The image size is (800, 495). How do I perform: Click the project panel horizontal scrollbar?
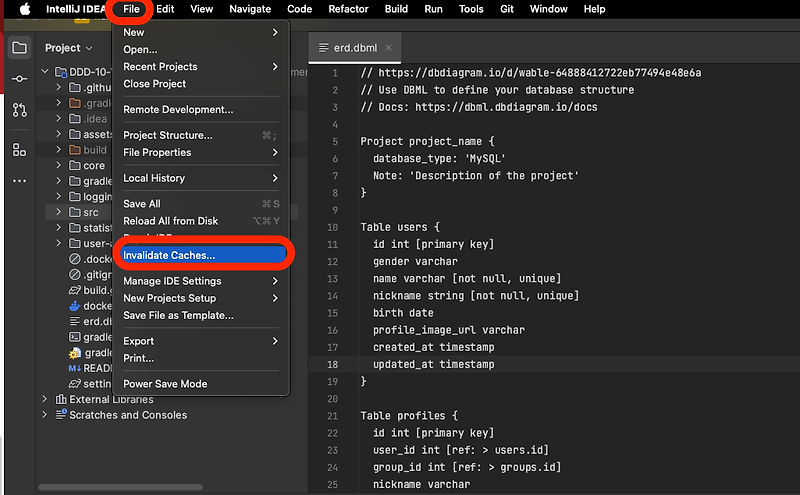[120, 487]
